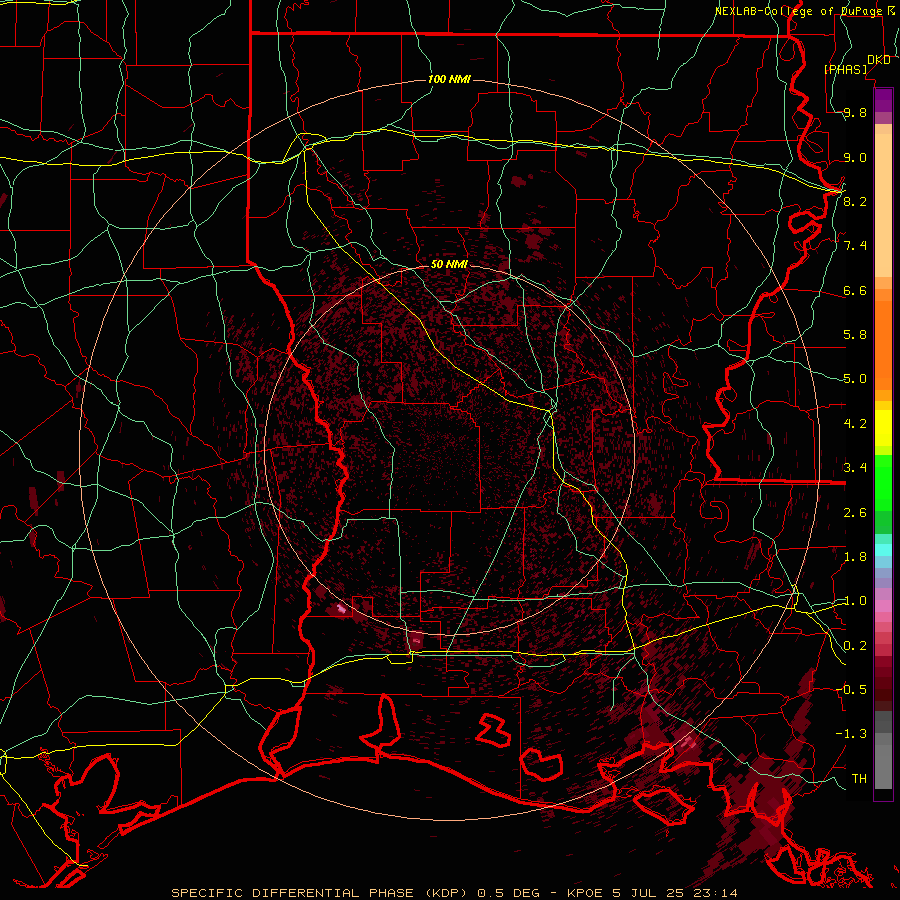Pick the gray segment near TH label
Image resolution: width=900 pixels, height=900 pixels.
pyautogui.click(x=883, y=766)
